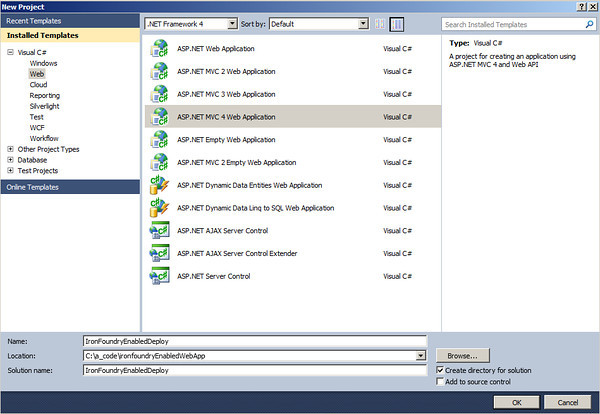The width and height of the screenshot is (600, 414).
Task: Open the Sort by Default dropdown
Action: point(363,24)
